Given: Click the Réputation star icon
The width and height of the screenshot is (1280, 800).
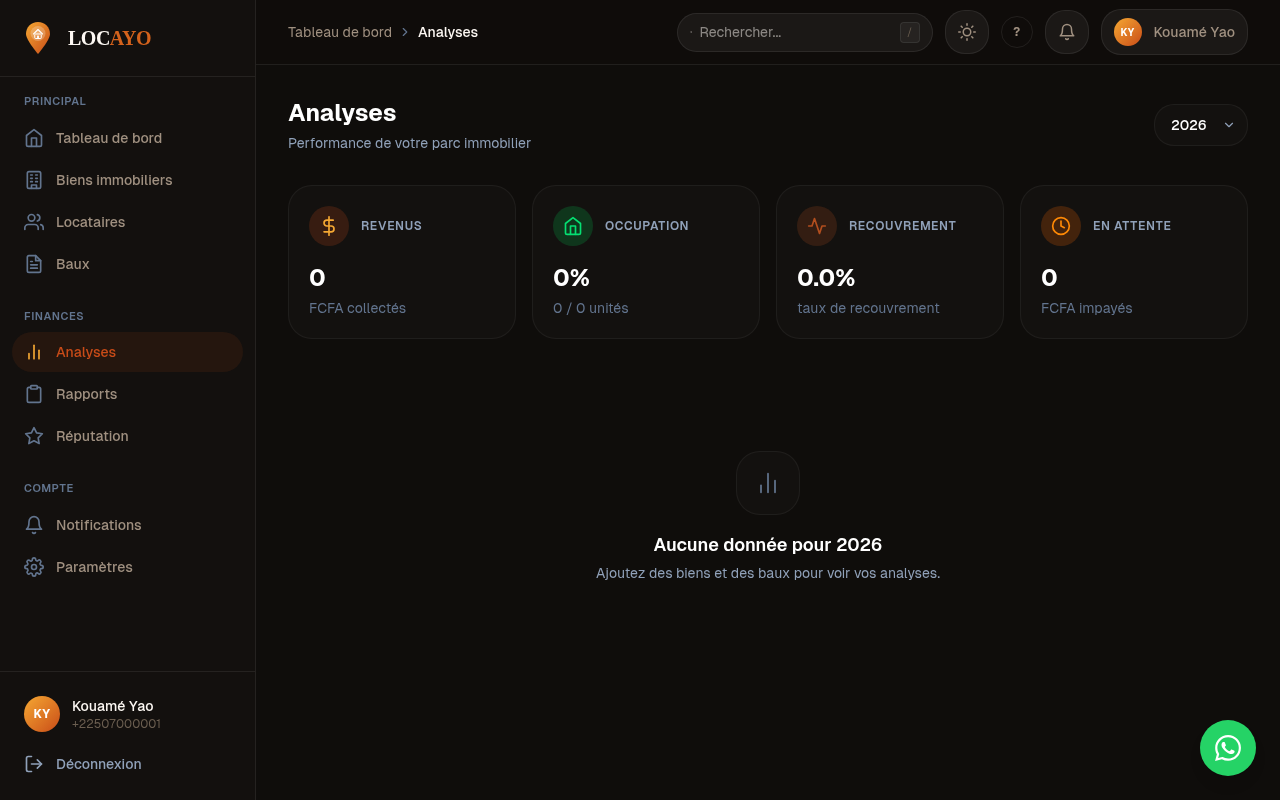Looking at the screenshot, I should (33, 435).
